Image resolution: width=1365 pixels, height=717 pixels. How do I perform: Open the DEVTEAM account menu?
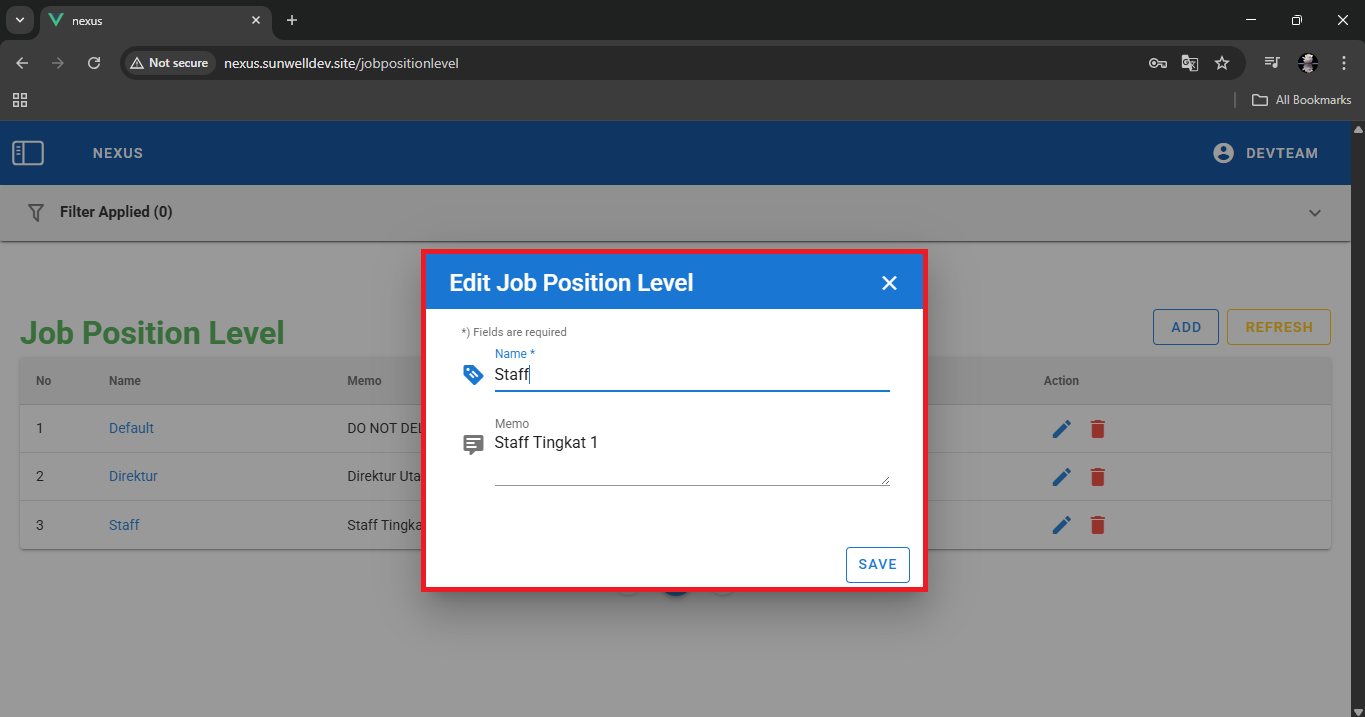[x=1265, y=153]
